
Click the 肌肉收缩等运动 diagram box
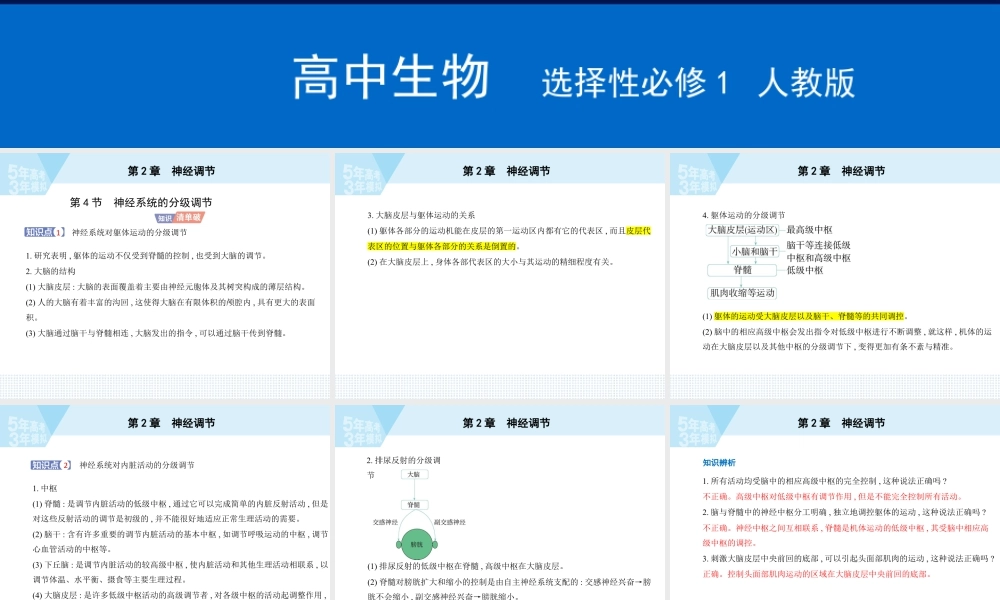click(x=742, y=293)
